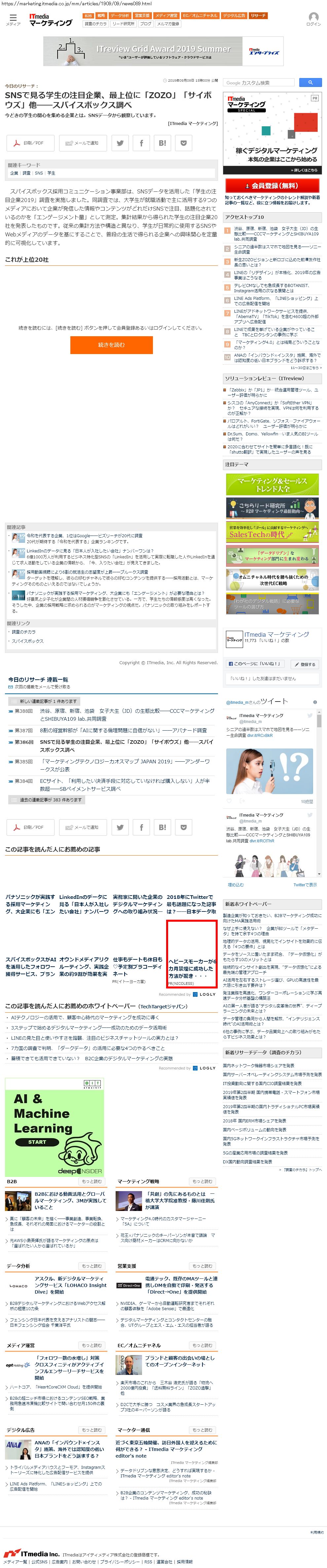327x1568 pixels.
Task: Click lower Hatena B! icon
Action: pyautogui.click(x=162, y=827)
